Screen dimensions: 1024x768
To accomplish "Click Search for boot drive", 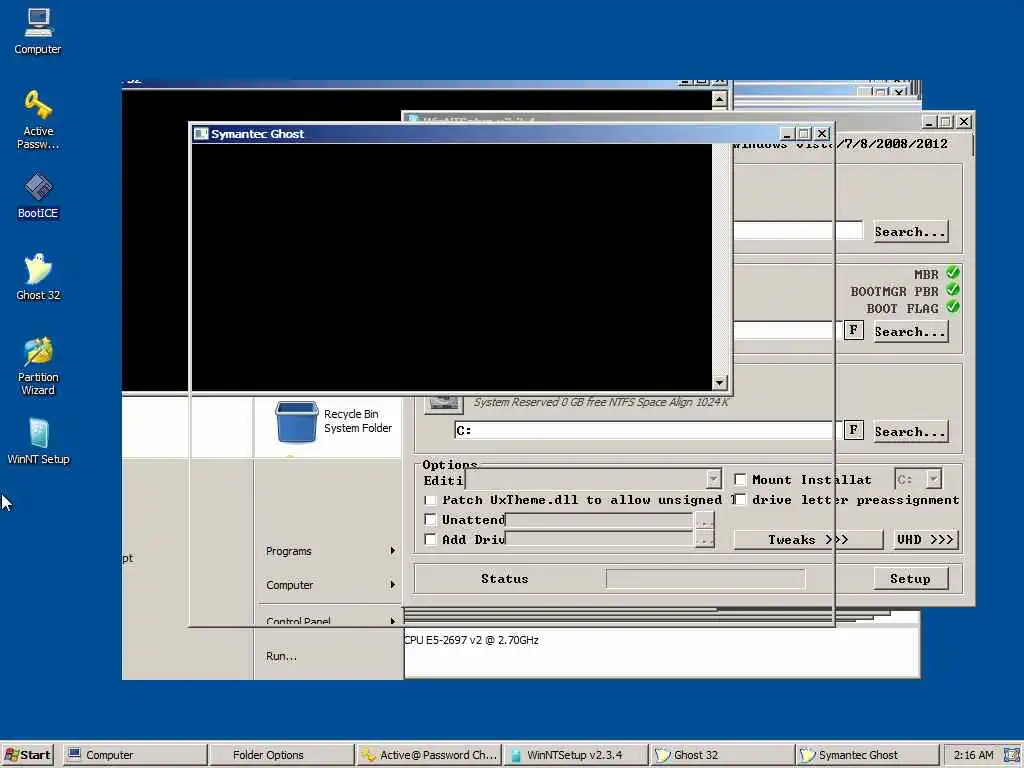I will pyautogui.click(x=910, y=332).
